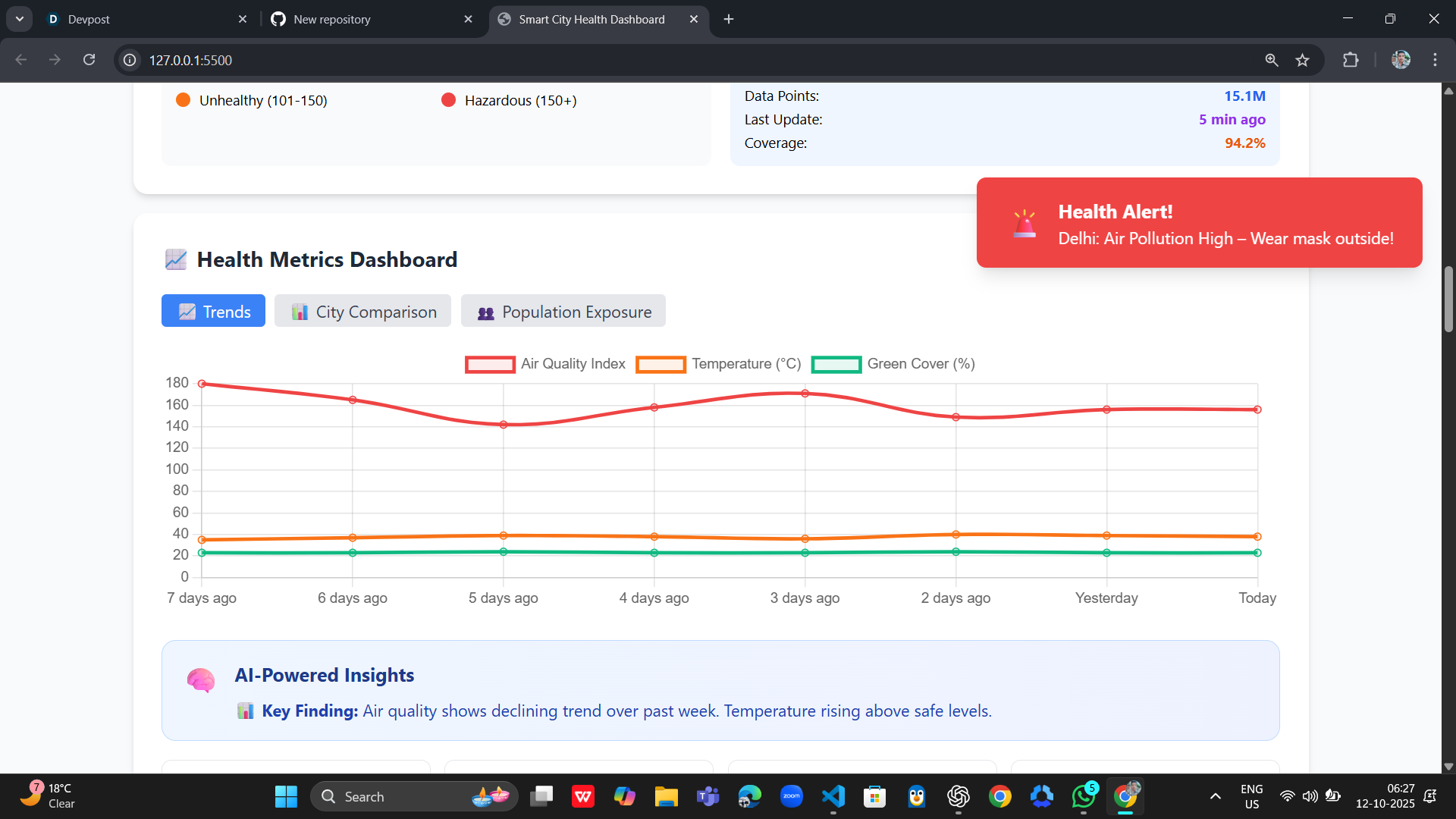The image size is (1456, 819).
Task: Expand the tab search dropdown arrow
Action: (20, 19)
